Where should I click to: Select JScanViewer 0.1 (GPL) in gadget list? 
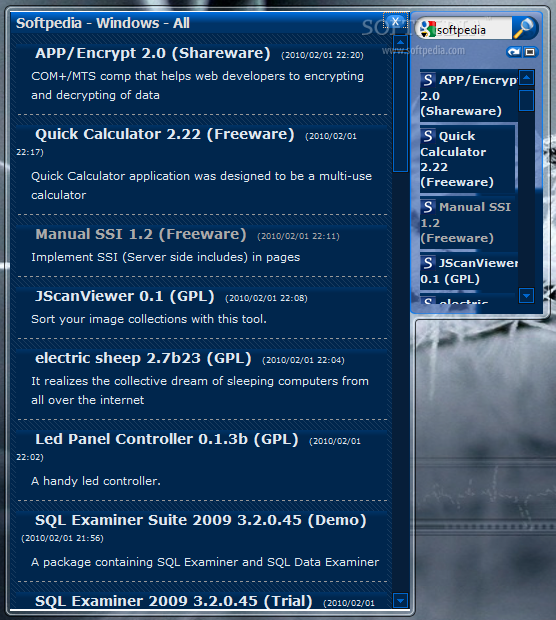click(x=469, y=271)
